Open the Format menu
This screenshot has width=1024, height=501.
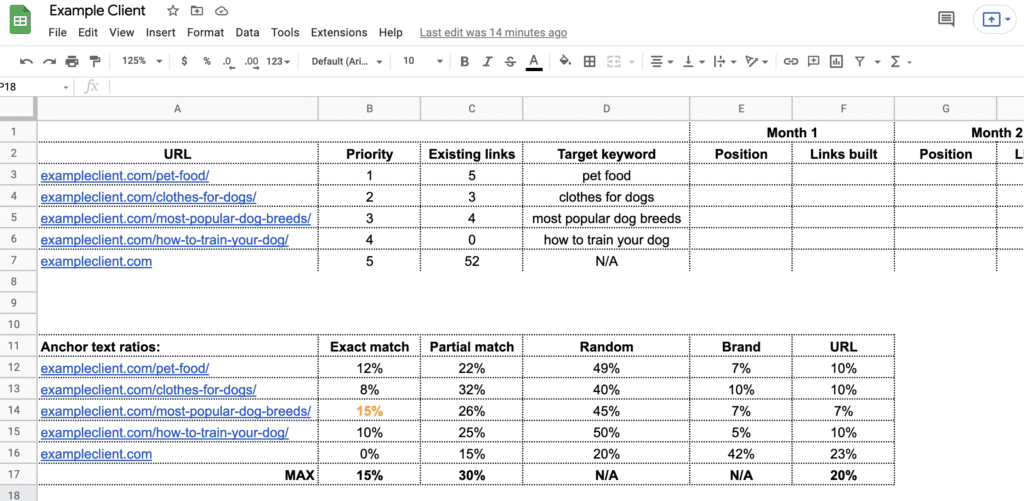[x=205, y=32]
